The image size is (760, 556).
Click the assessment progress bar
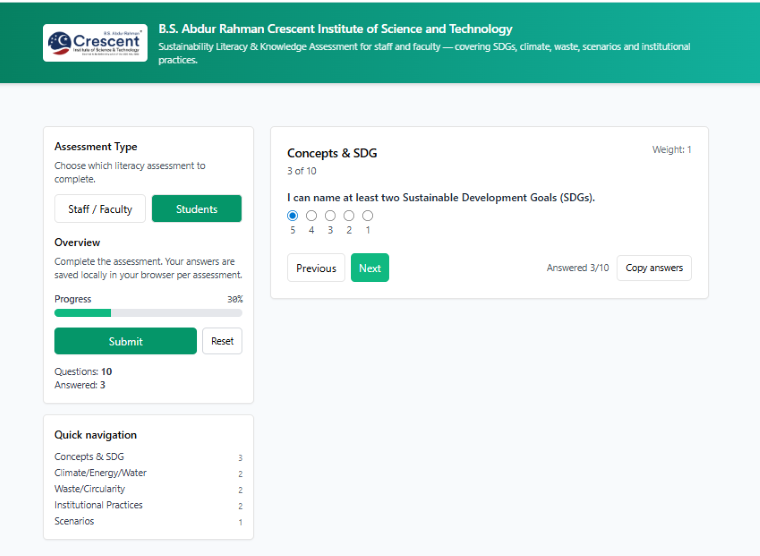point(148,313)
